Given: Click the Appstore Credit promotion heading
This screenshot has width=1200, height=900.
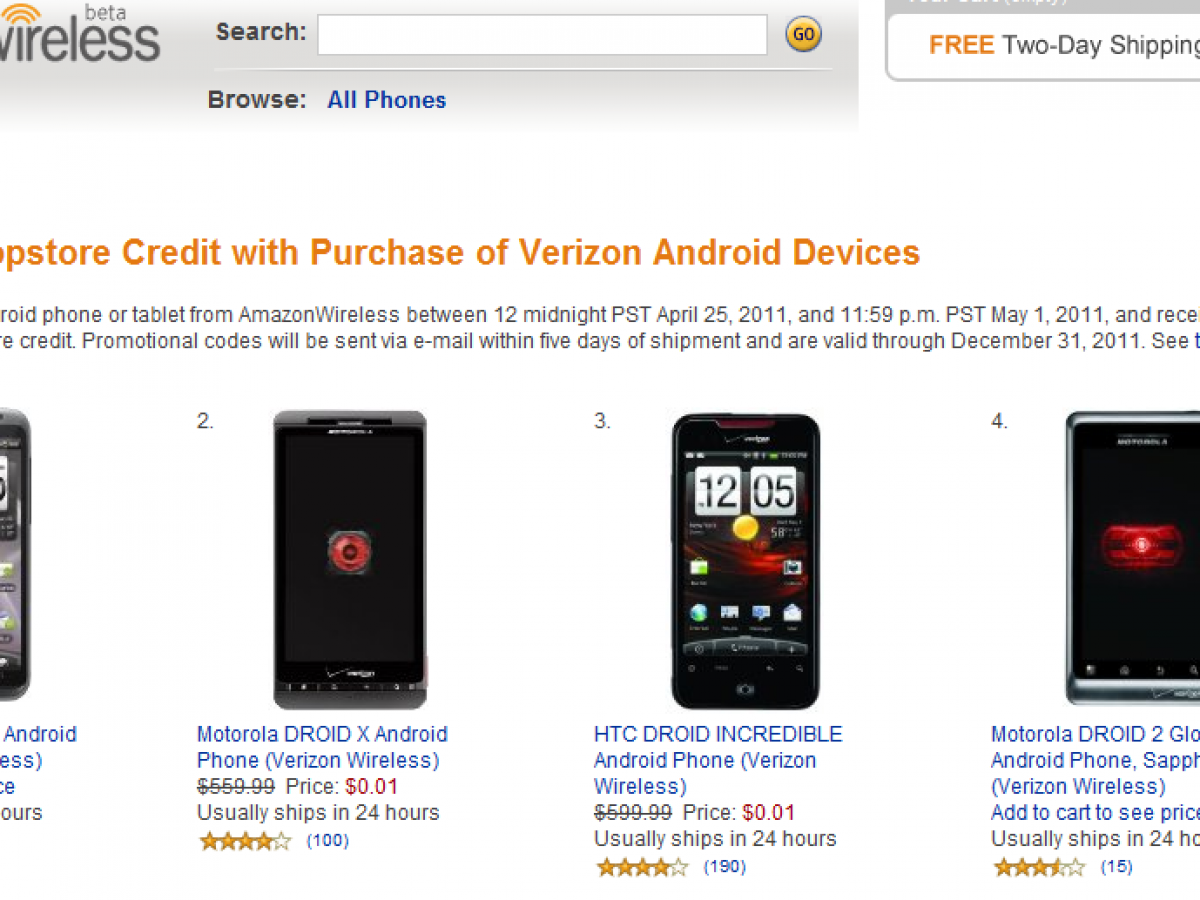Looking at the screenshot, I should (458, 252).
